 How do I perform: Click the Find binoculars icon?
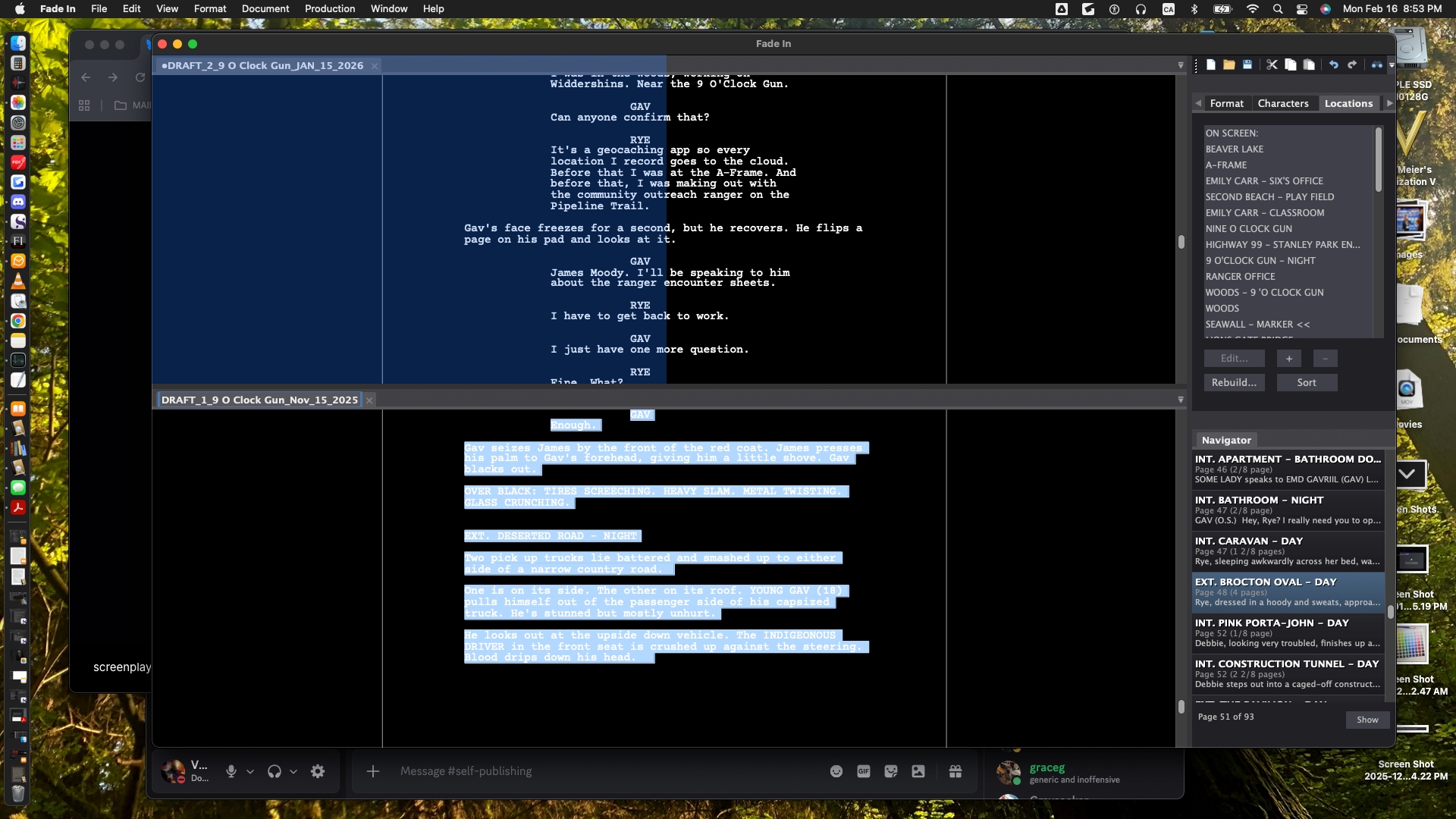1376,65
